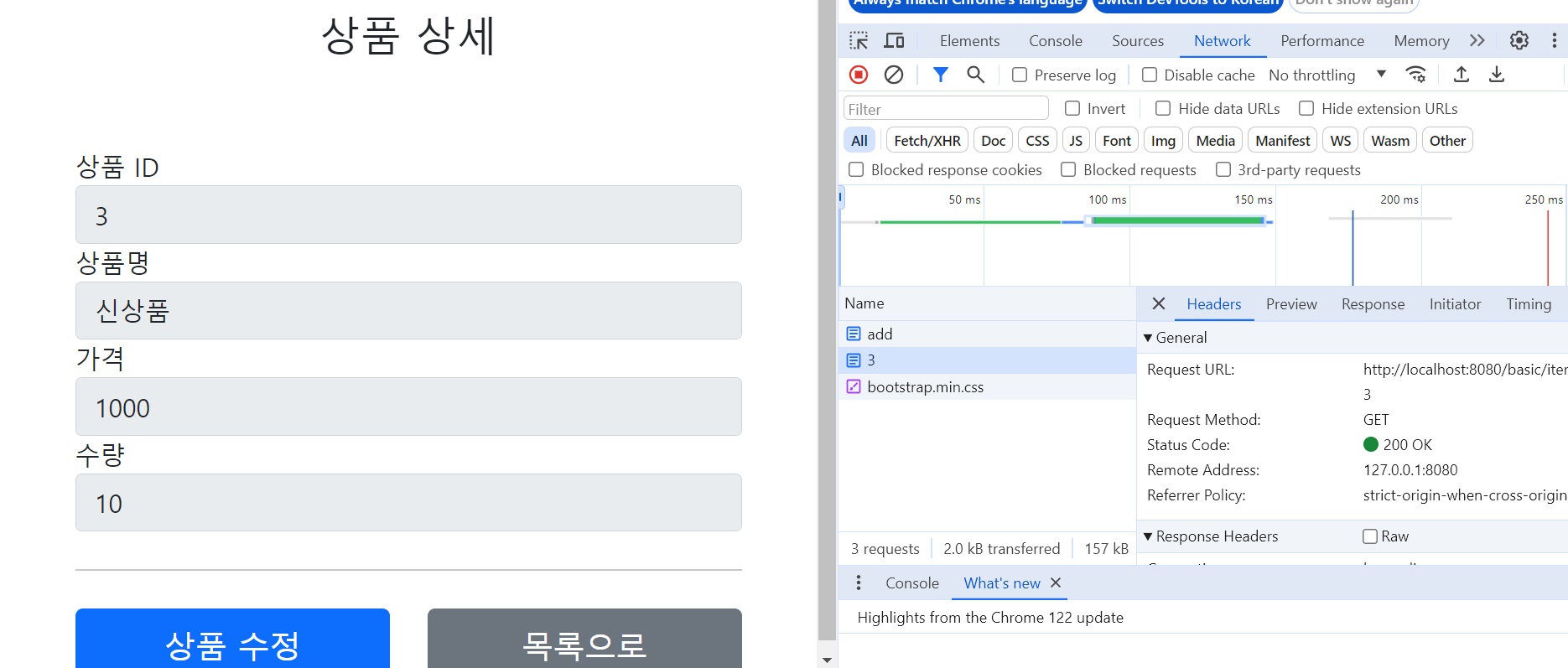Show the Response tab of request

1373,303
